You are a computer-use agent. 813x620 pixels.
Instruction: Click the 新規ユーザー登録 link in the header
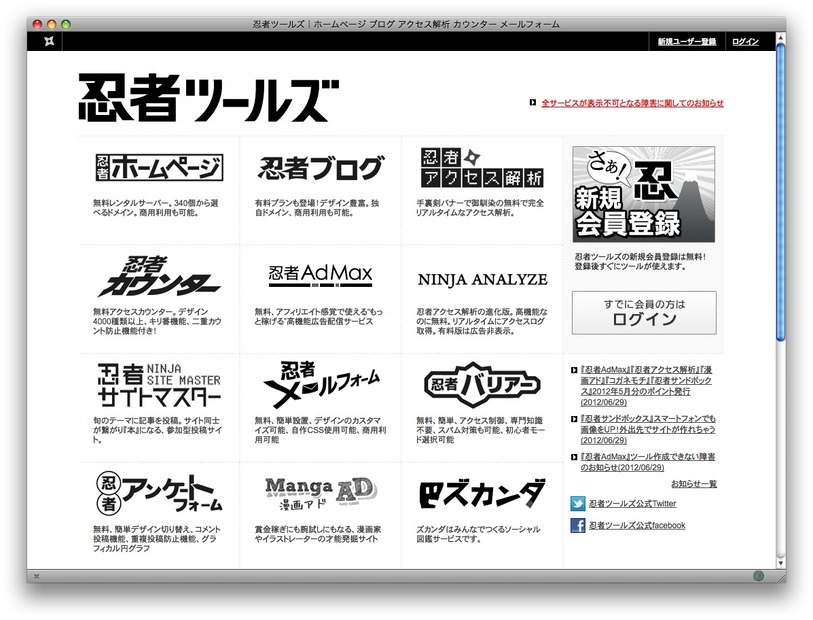(686, 41)
